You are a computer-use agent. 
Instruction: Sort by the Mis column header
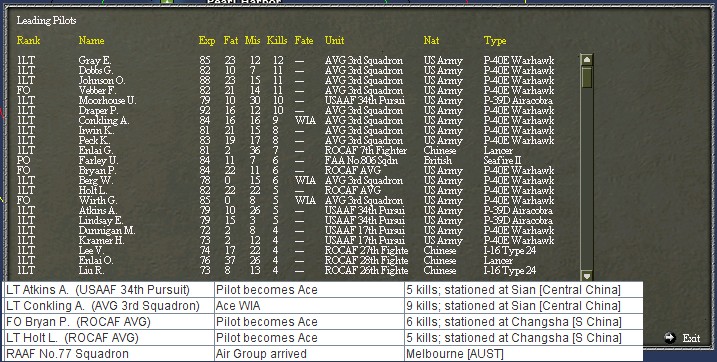(x=252, y=41)
